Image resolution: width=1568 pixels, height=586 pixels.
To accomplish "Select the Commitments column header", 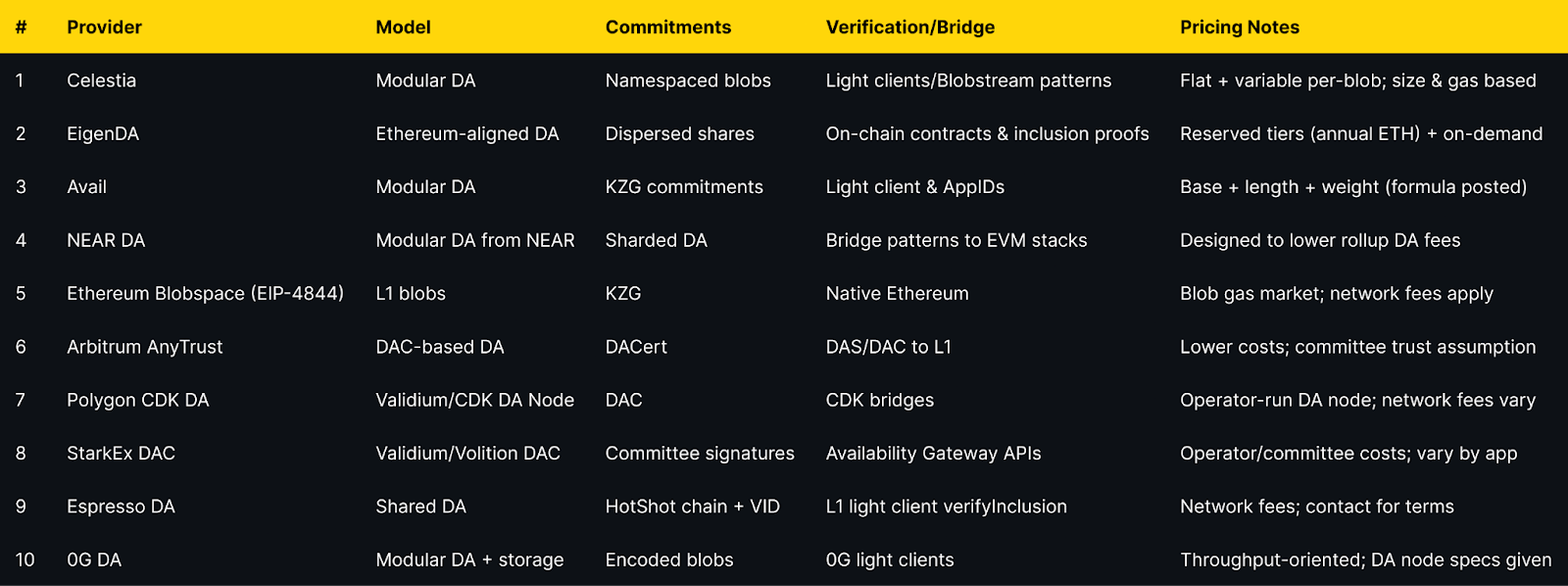I will pos(668,27).
